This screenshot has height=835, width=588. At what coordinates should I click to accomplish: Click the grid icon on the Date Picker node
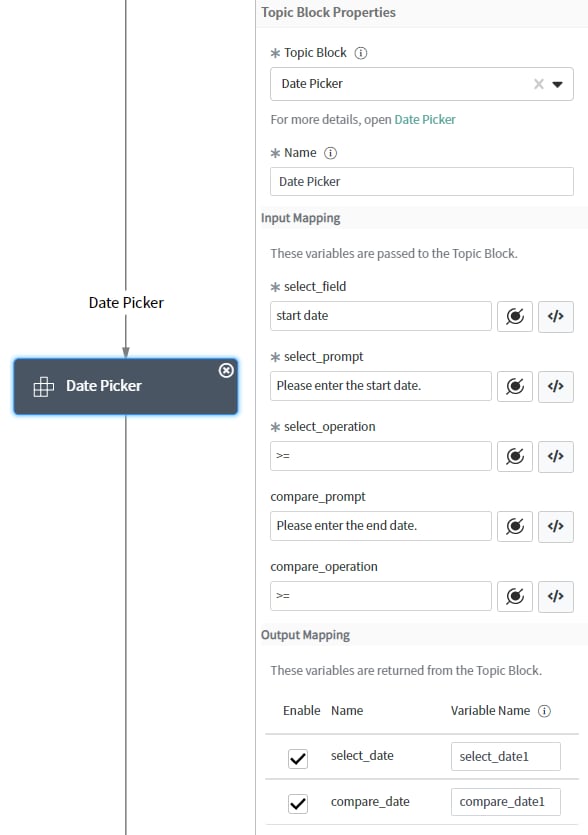[x=43, y=384]
